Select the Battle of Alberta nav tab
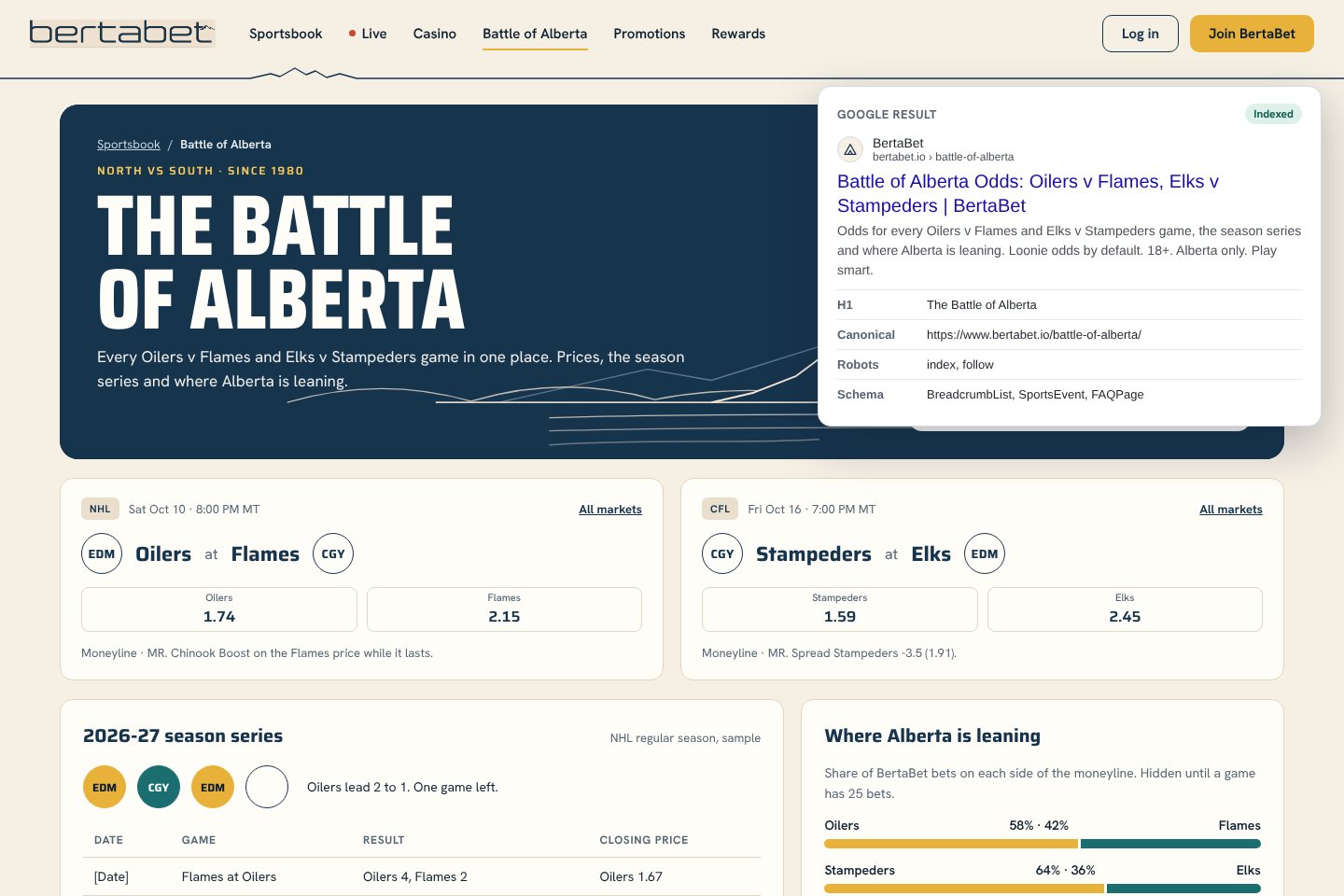This screenshot has width=1344, height=896. (x=535, y=34)
